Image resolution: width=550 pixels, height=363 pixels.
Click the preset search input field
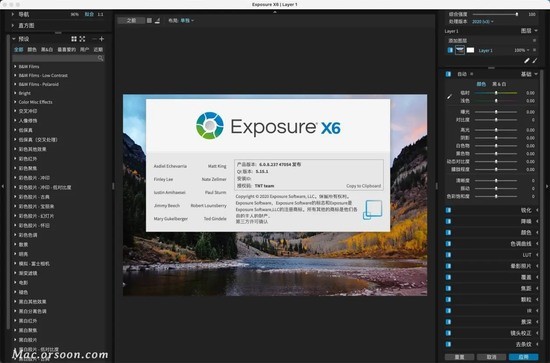click(x=58, y=58)
